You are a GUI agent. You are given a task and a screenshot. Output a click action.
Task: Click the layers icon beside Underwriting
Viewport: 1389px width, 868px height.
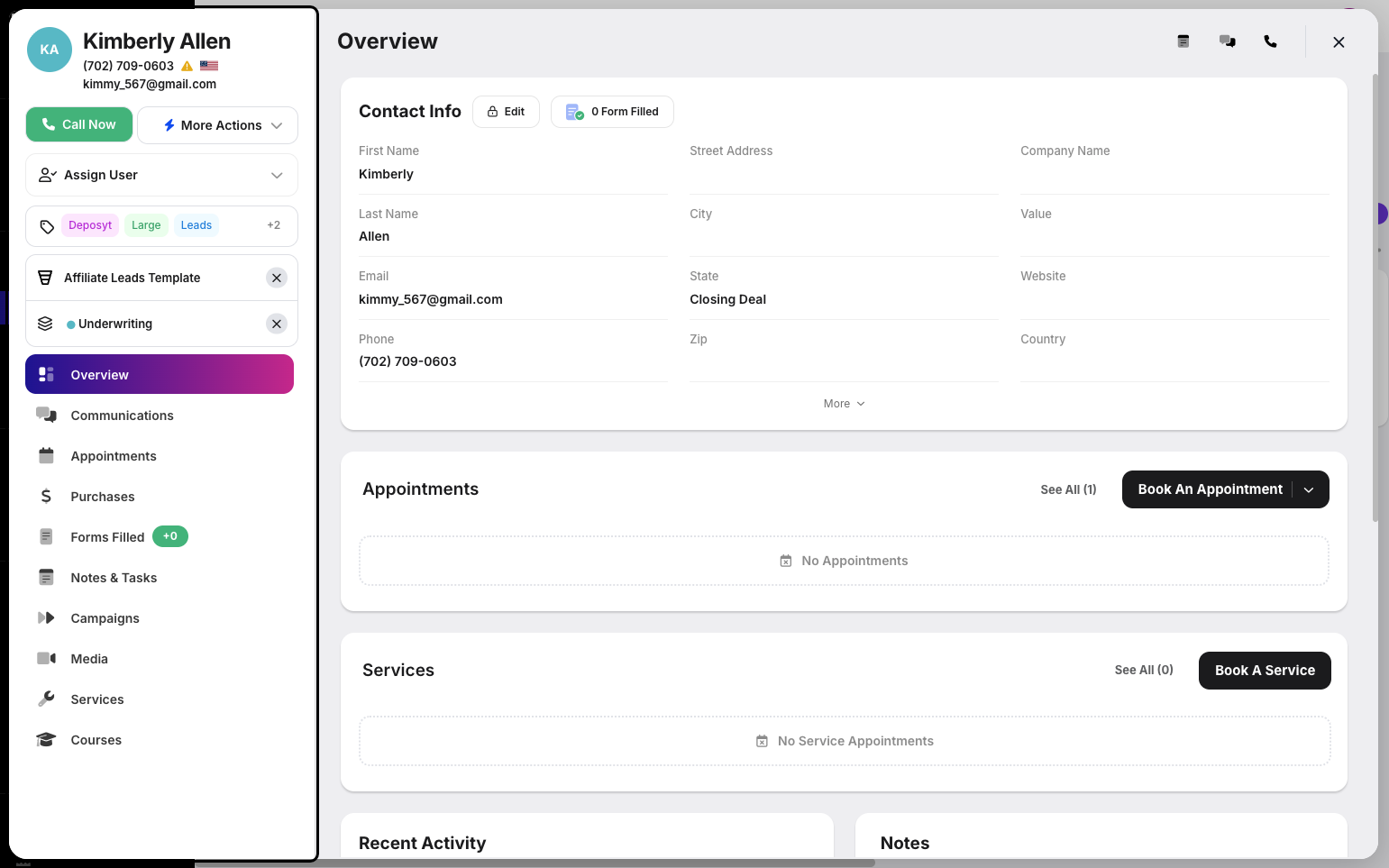(x=45, y=324)
